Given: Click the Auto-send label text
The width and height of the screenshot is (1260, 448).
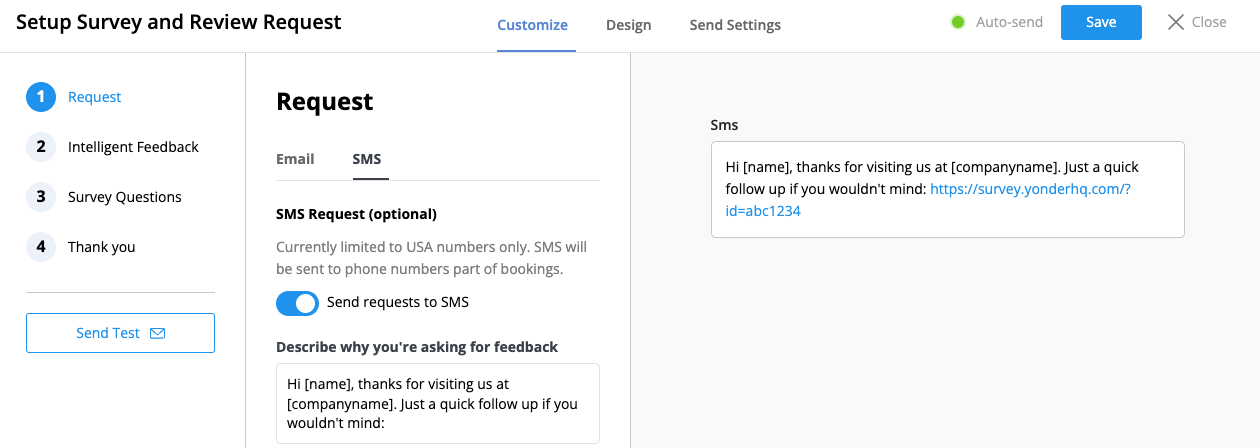Looking at the screenshot, I should 1009,22.
